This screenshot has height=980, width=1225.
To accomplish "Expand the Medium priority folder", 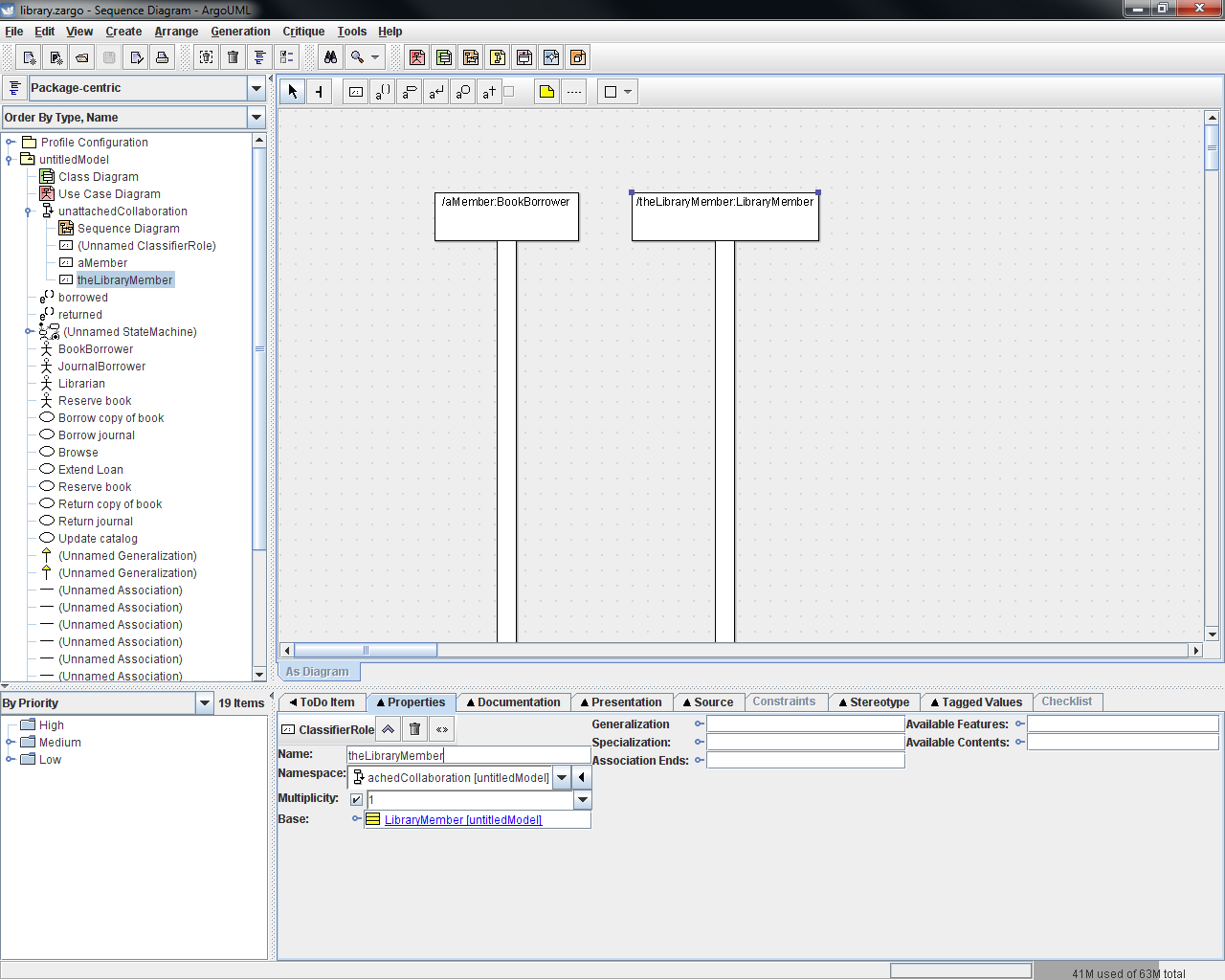I will (11, 743).
